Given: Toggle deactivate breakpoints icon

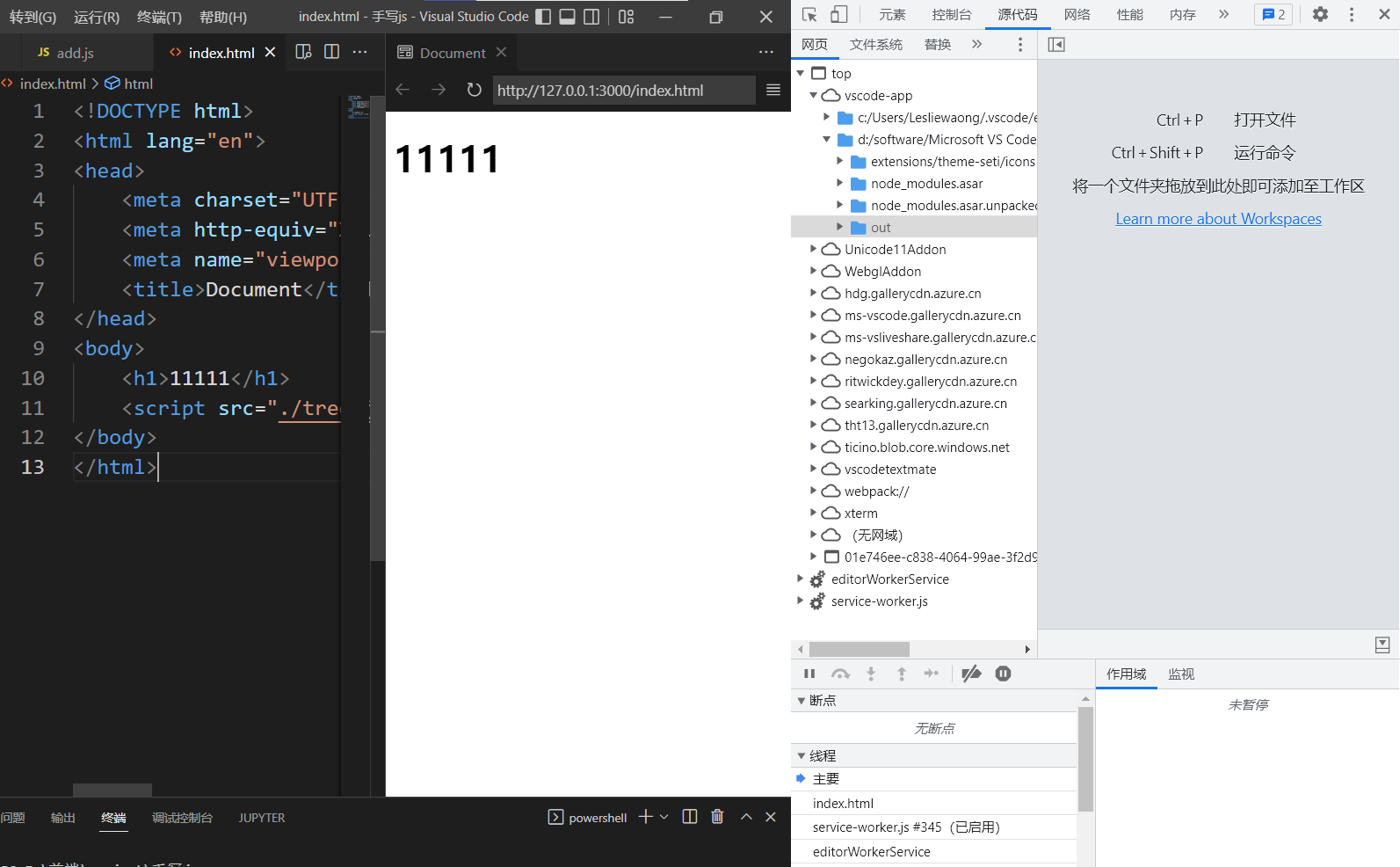Looking at the screenshot, I should (x=971, y=674).
